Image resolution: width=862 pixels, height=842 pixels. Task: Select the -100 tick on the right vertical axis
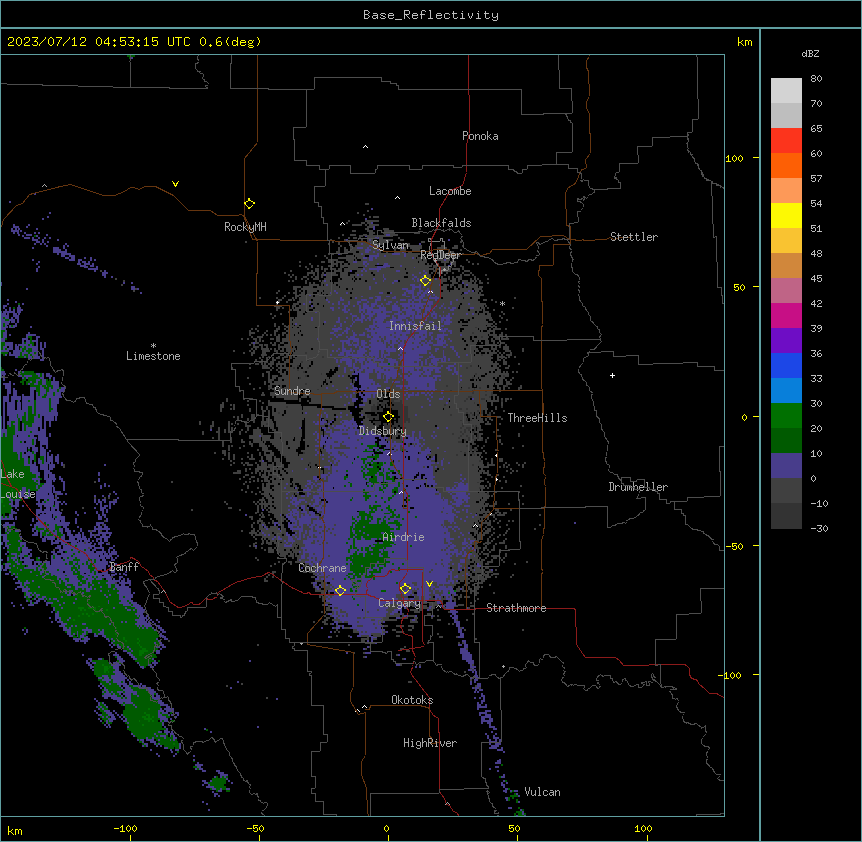pos(731,675)
